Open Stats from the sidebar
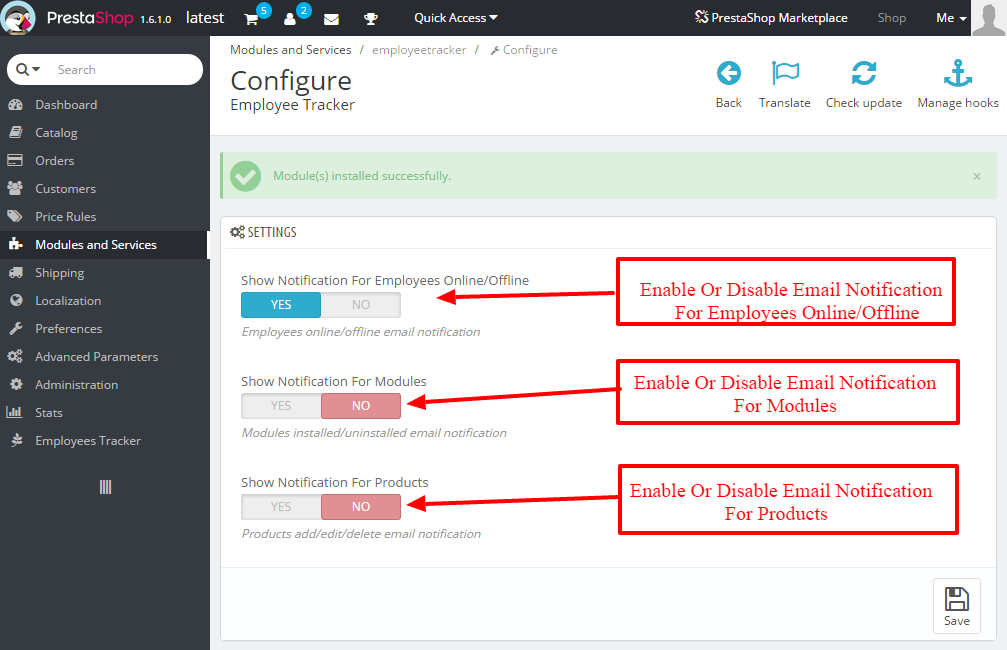 (x=49, y=413)
